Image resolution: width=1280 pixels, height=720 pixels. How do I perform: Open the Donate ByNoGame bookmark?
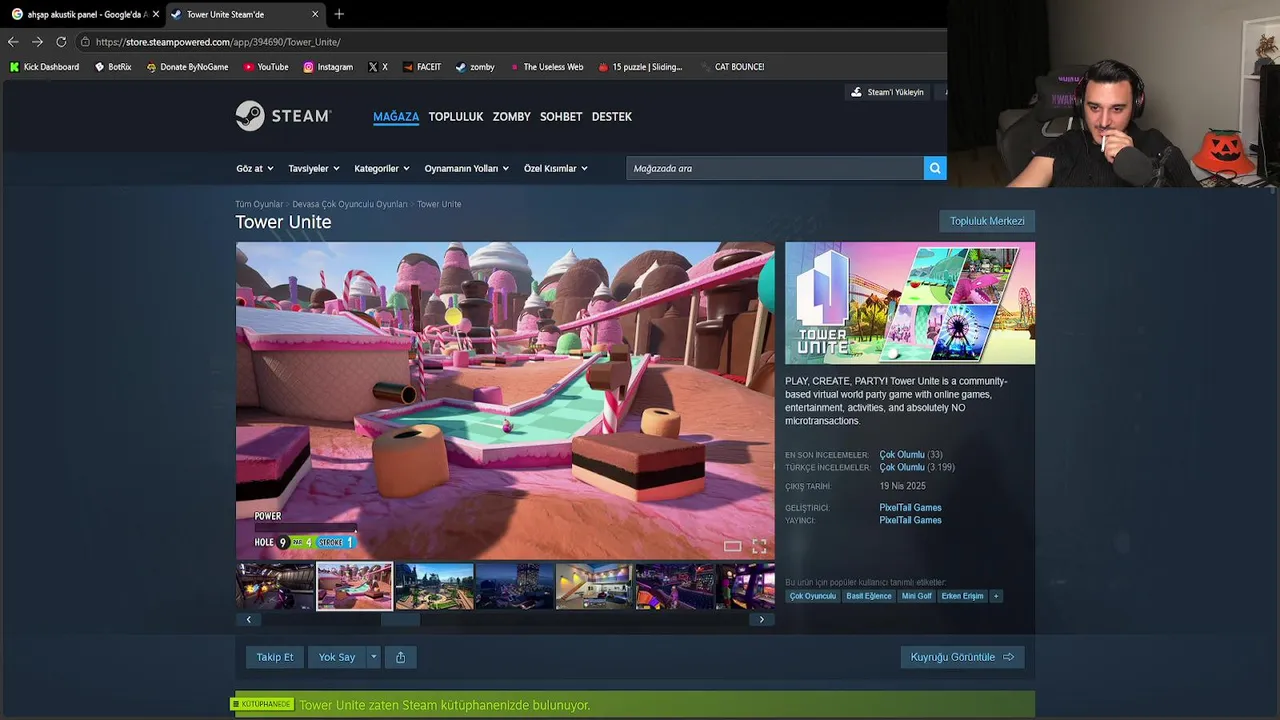(x=187, y=67)
